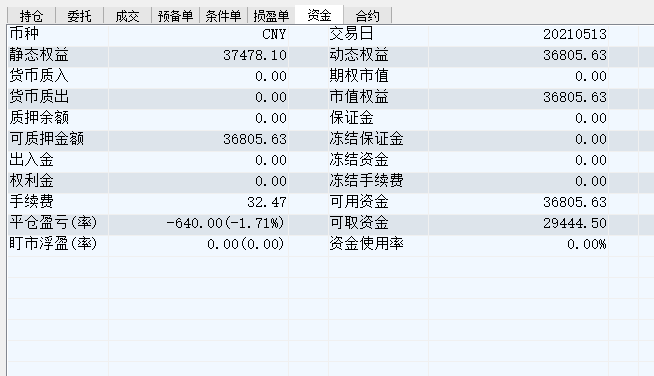Select the 动态权益 value cell

click(x=518, y=55)
